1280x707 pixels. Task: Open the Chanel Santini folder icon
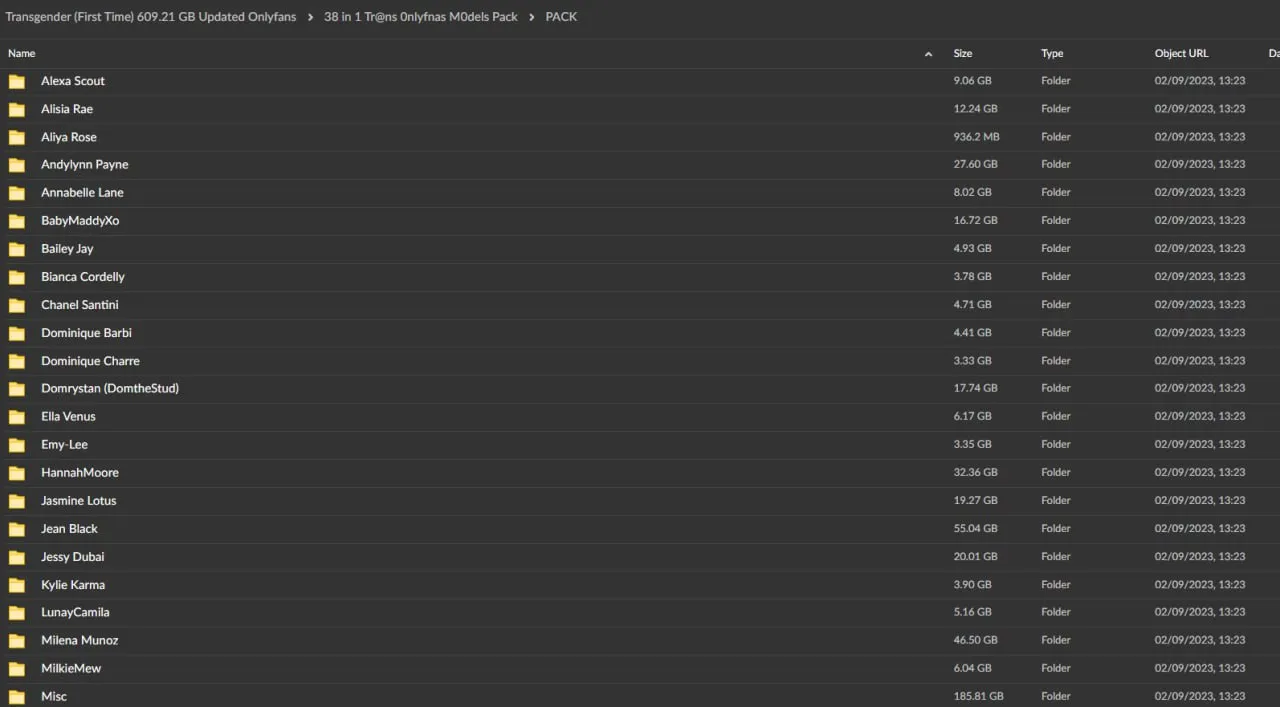pyautogui.click(x=16, y=305)
